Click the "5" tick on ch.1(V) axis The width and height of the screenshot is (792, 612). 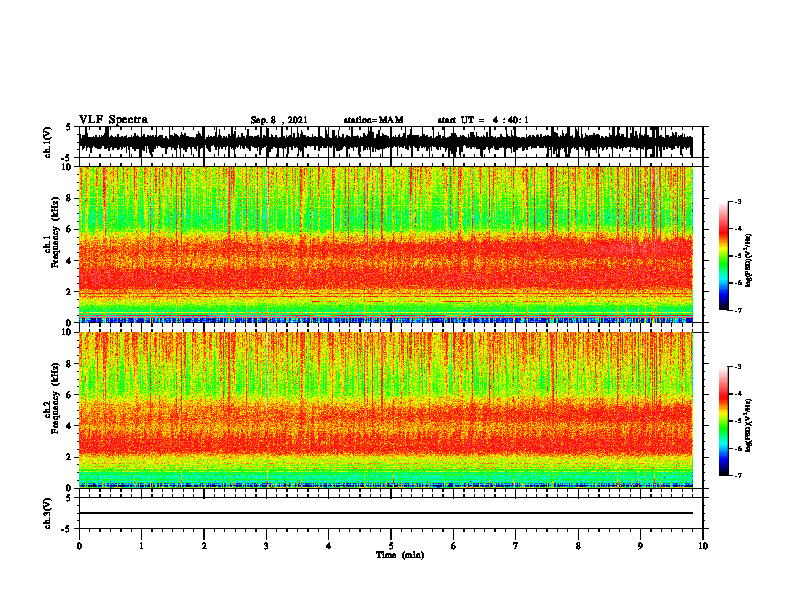point(69,127)
